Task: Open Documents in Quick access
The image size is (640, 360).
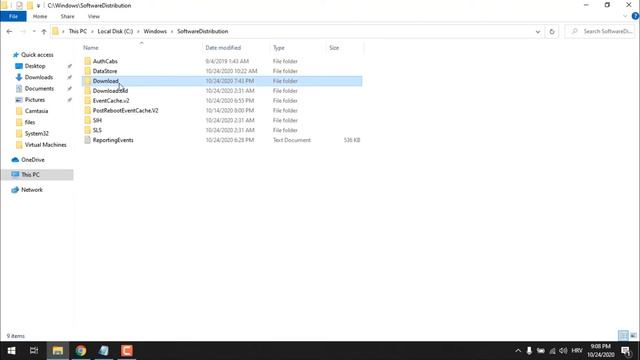Action: (x=39, y=89)
